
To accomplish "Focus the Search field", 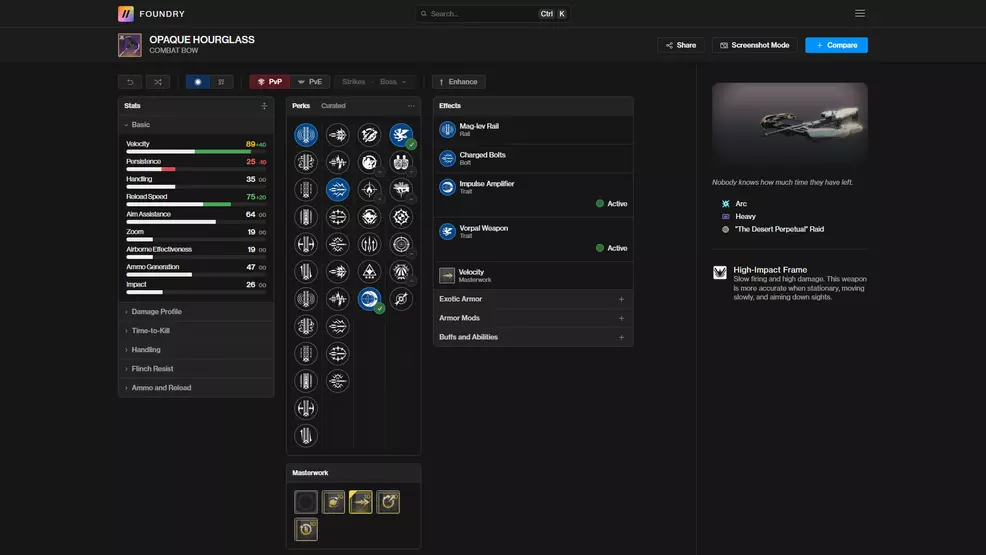I will [492, 13].
